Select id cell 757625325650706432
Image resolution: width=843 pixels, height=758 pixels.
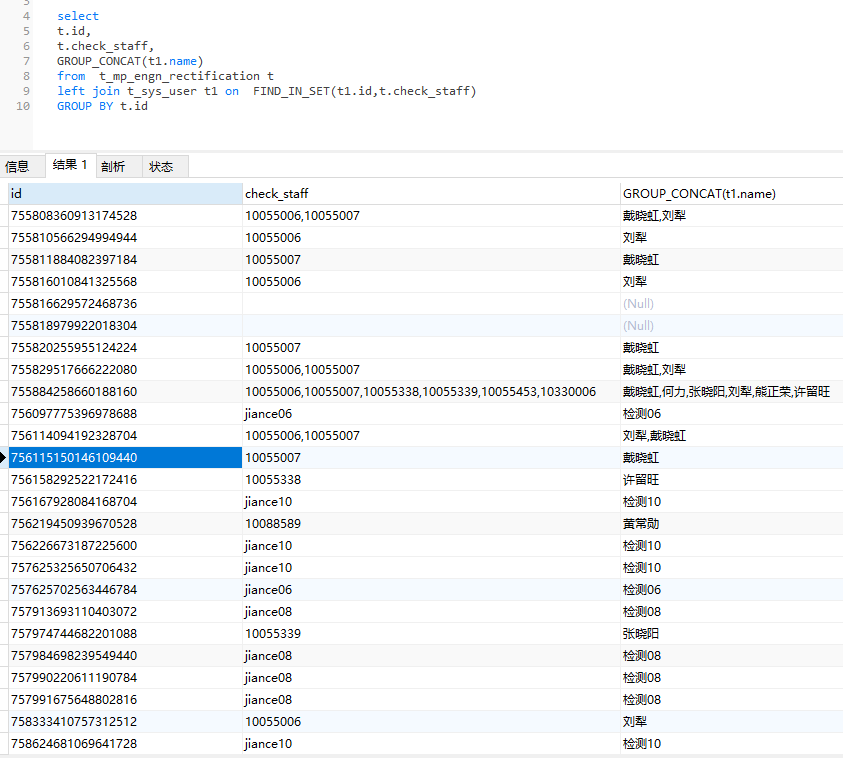[x=125, y=568]
